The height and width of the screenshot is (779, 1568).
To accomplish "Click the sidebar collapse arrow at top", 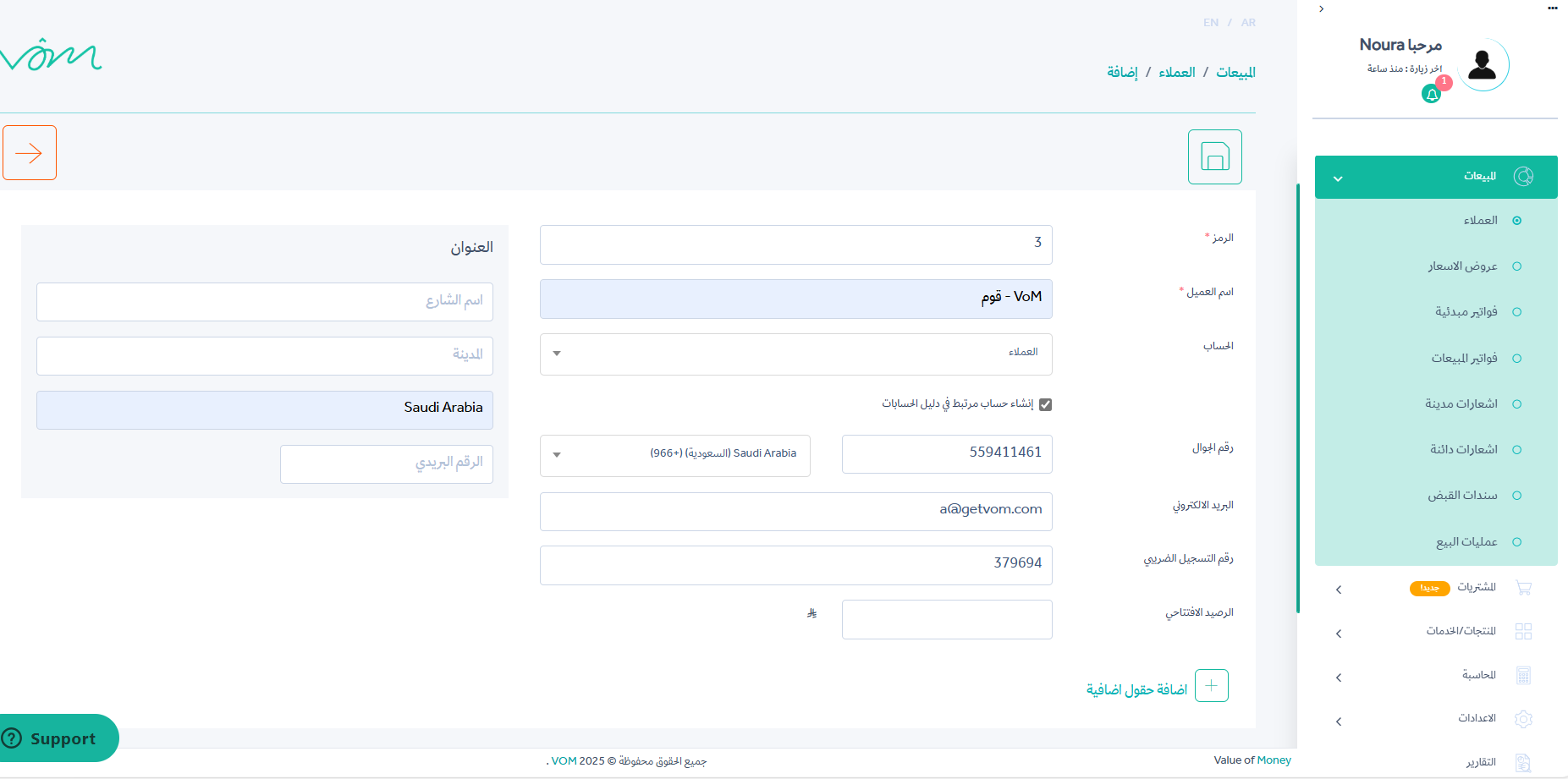I will tap(1322, 8).
